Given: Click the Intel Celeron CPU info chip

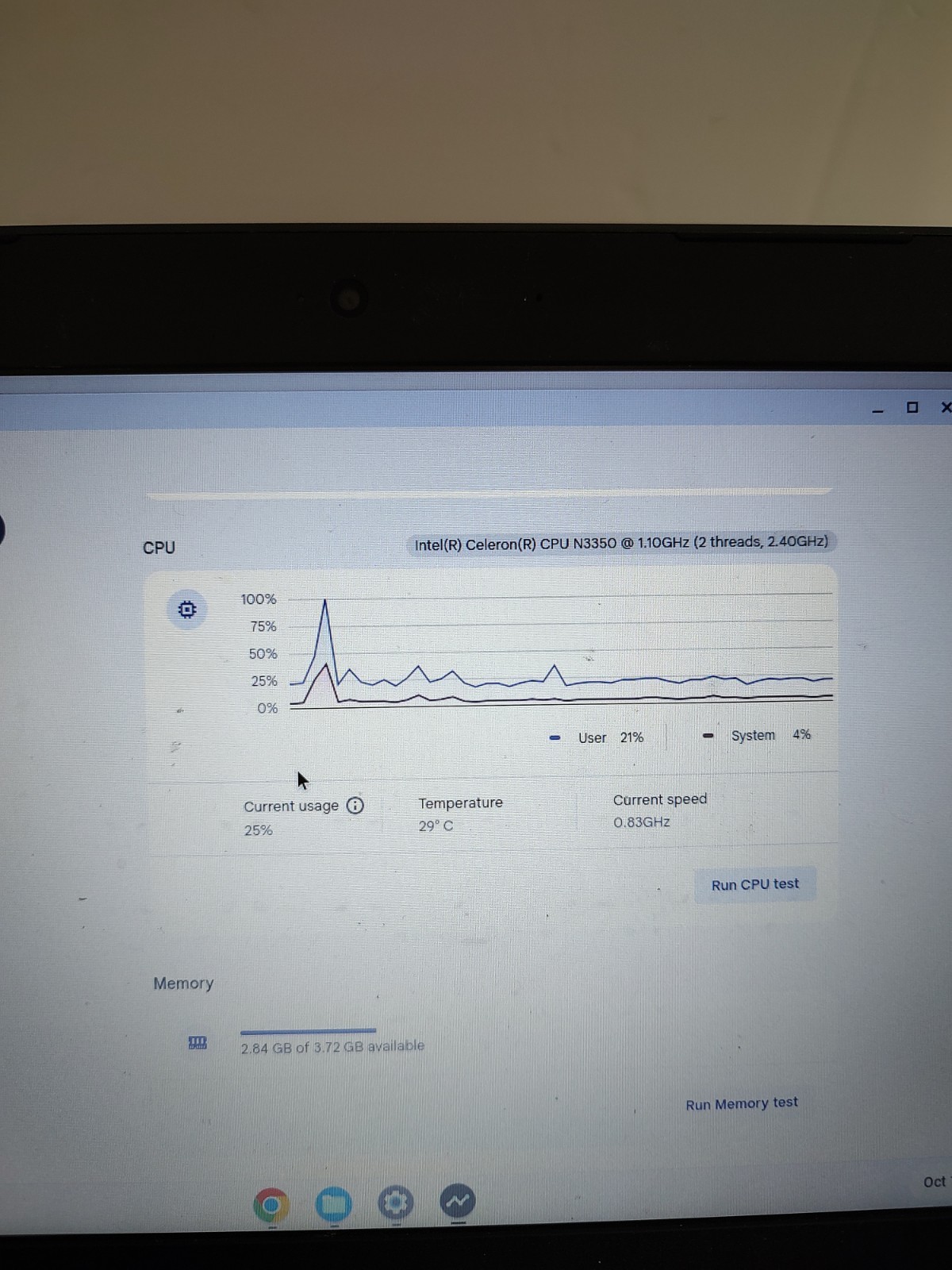Looking at the screenshot, I should (x=621, y=543).
